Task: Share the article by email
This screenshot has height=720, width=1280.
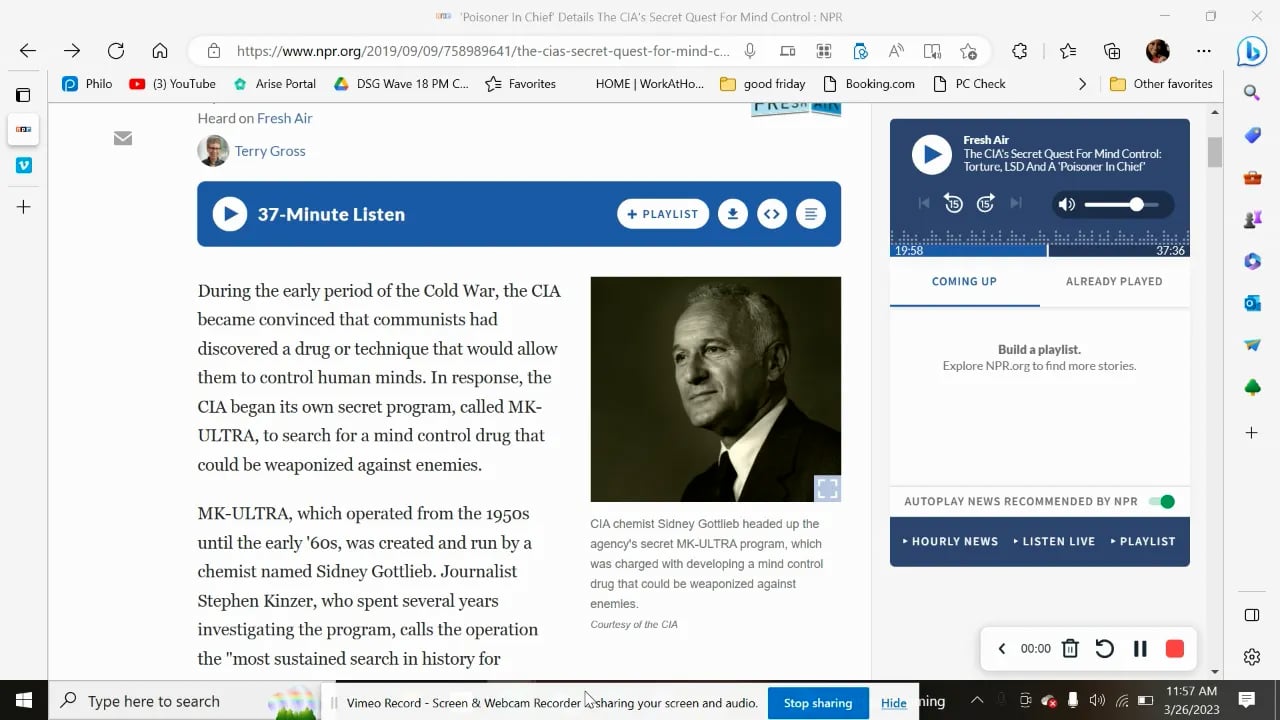Action: (123, 138)
